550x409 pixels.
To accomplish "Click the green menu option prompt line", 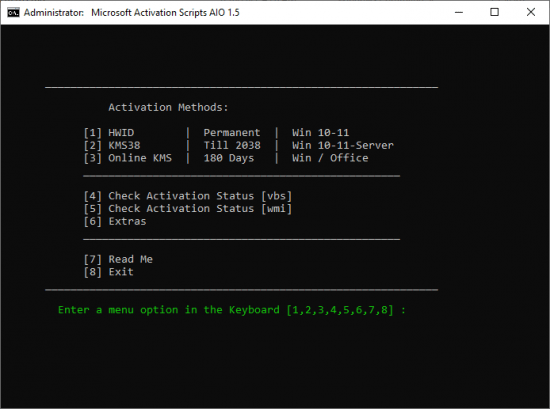I will (x=232, y=310).
